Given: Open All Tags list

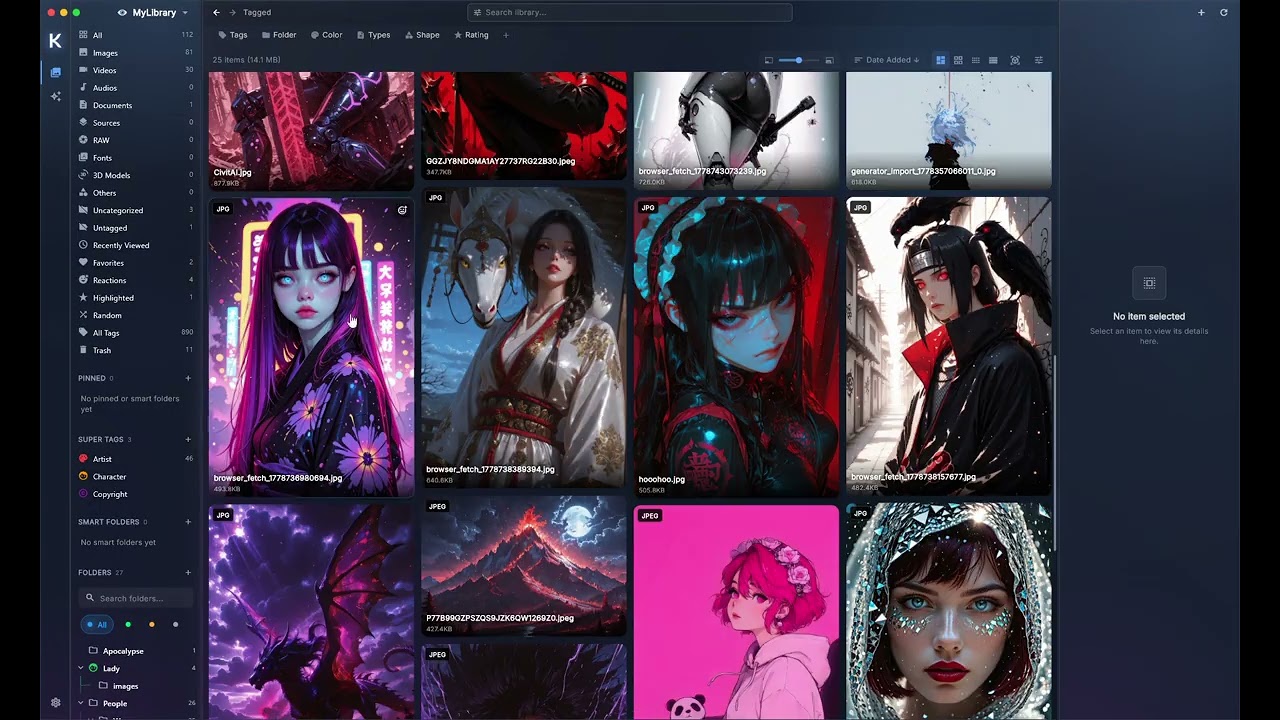Looking at the screenshot, I should (136, 333).
